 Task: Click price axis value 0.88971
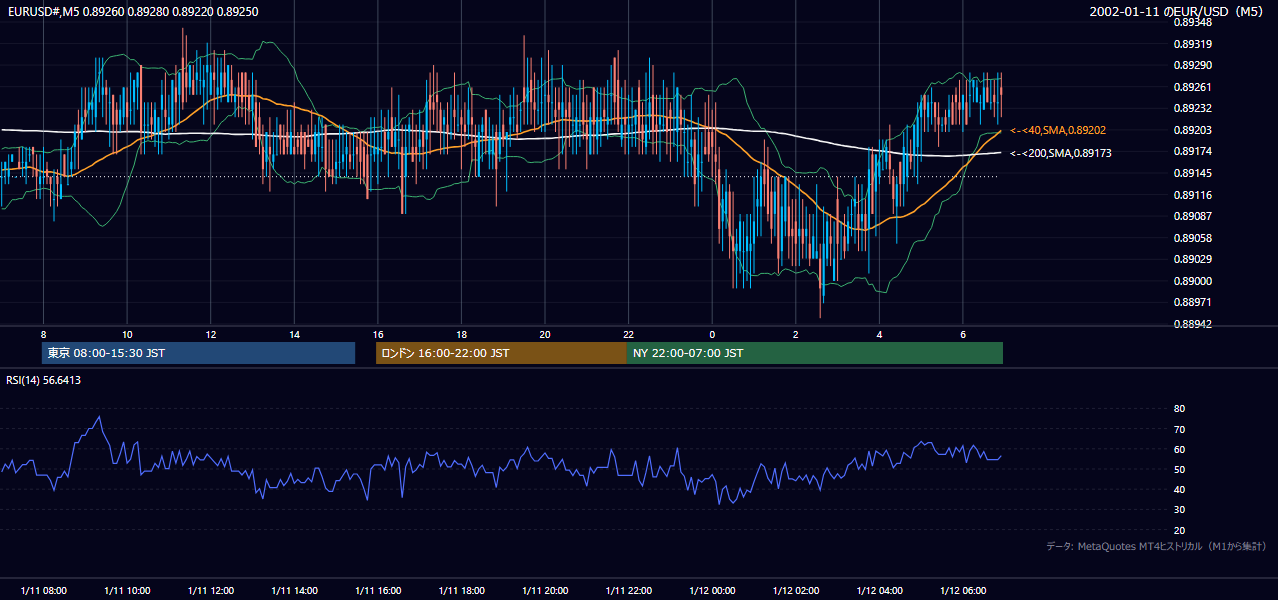(x=1193, y=302)
